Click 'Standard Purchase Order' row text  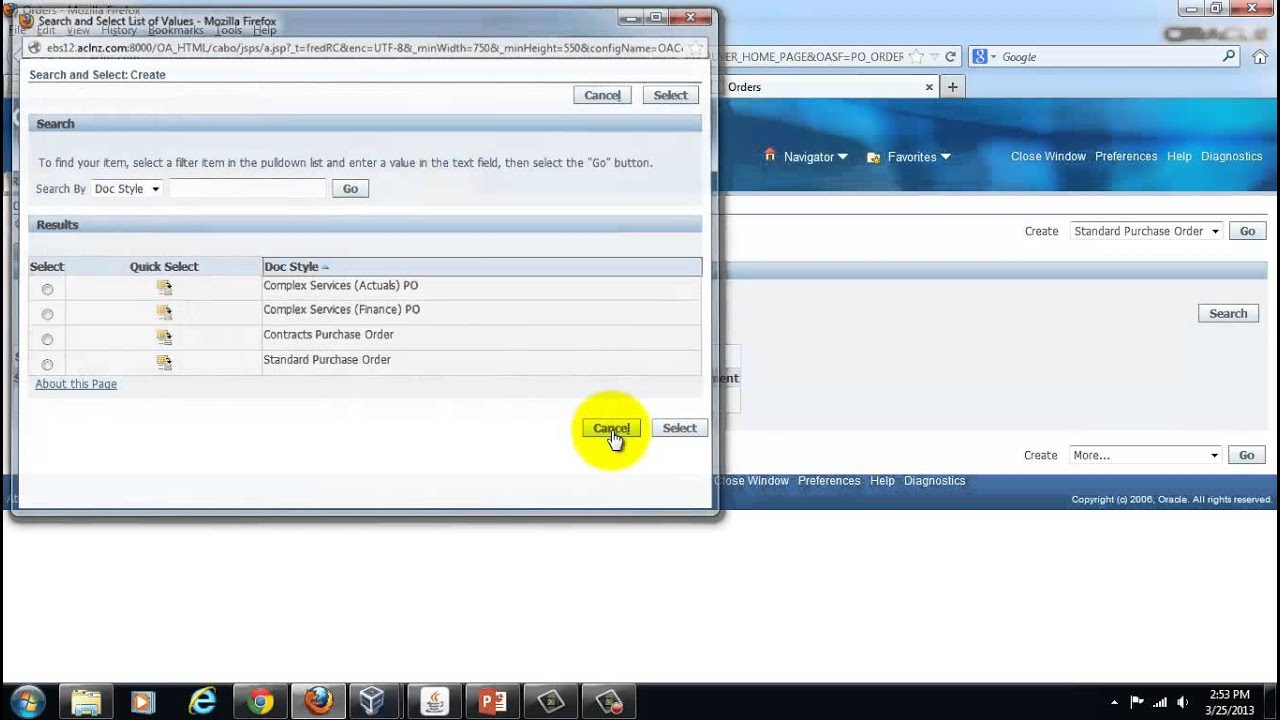pyautogui.click(x=327, y=360)
